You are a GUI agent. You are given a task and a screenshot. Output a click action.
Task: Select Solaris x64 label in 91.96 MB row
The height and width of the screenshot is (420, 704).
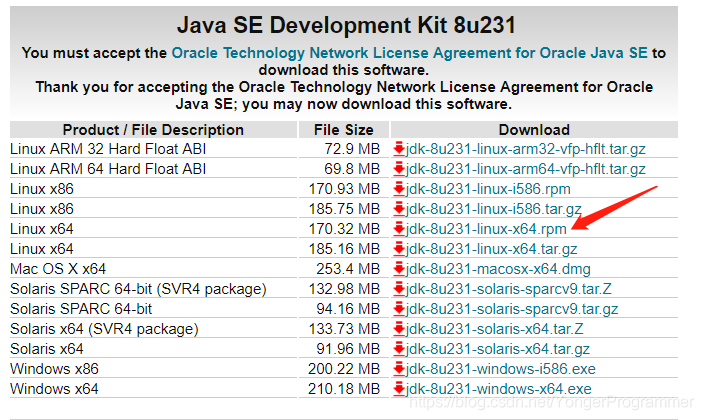pyautogui.click(x=47, y=349)
